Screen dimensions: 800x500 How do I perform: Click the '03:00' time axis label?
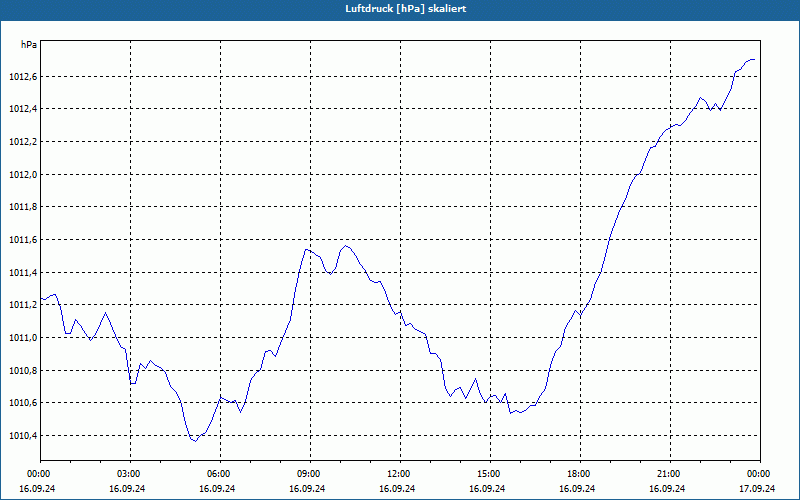(130, 474)
